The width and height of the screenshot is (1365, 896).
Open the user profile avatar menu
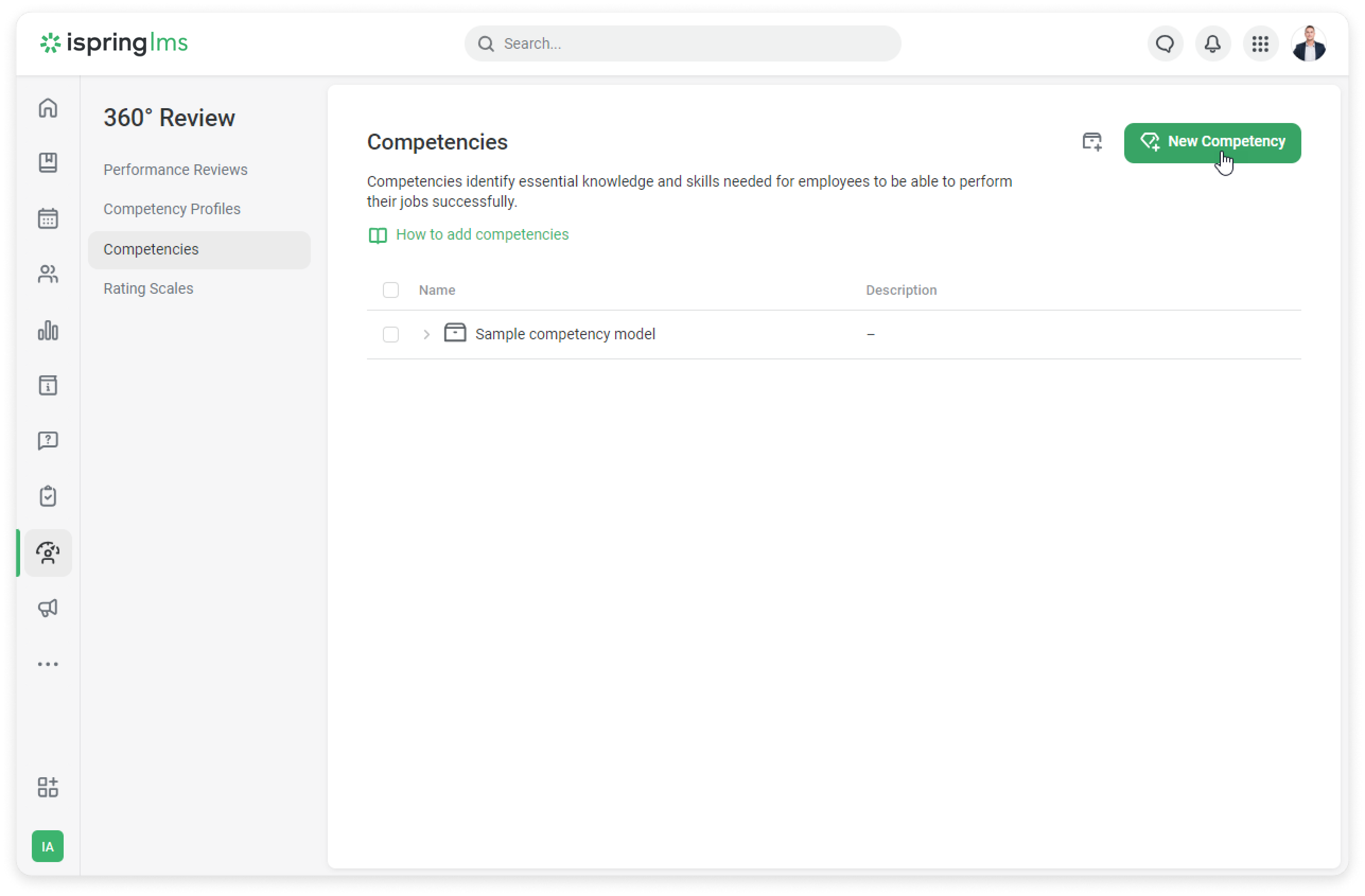pos(1309,43)
